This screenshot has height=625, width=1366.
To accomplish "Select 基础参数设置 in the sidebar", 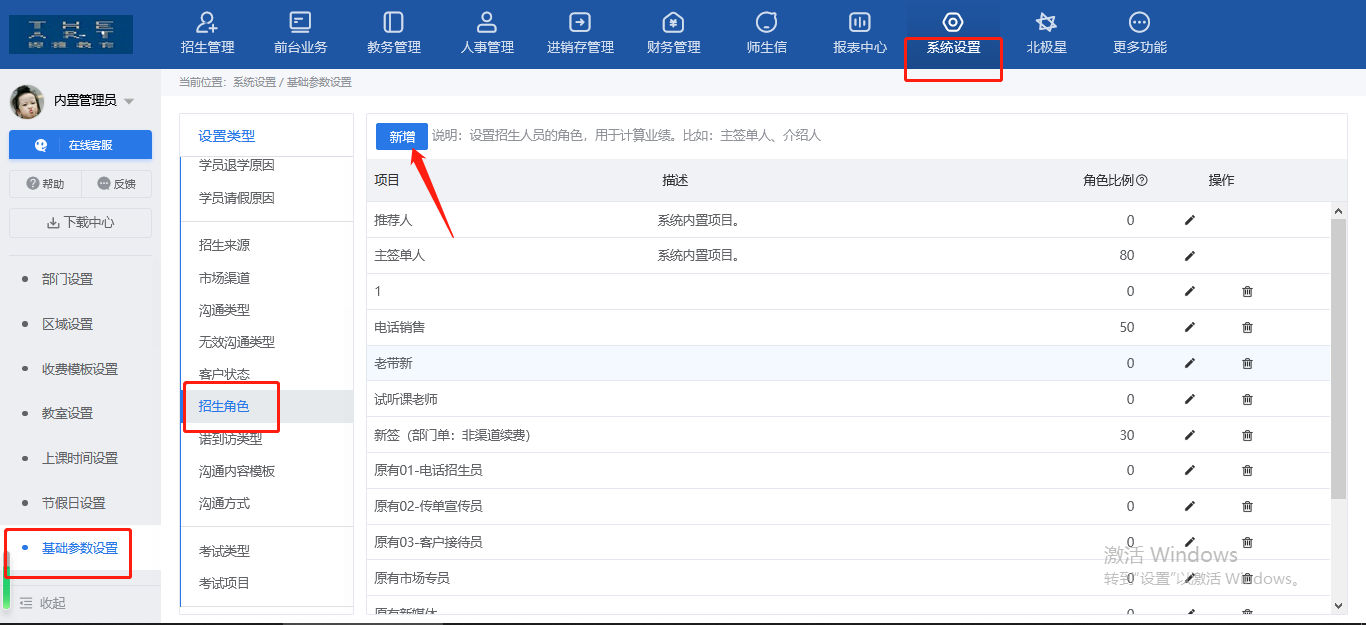I will pos(80,548).
